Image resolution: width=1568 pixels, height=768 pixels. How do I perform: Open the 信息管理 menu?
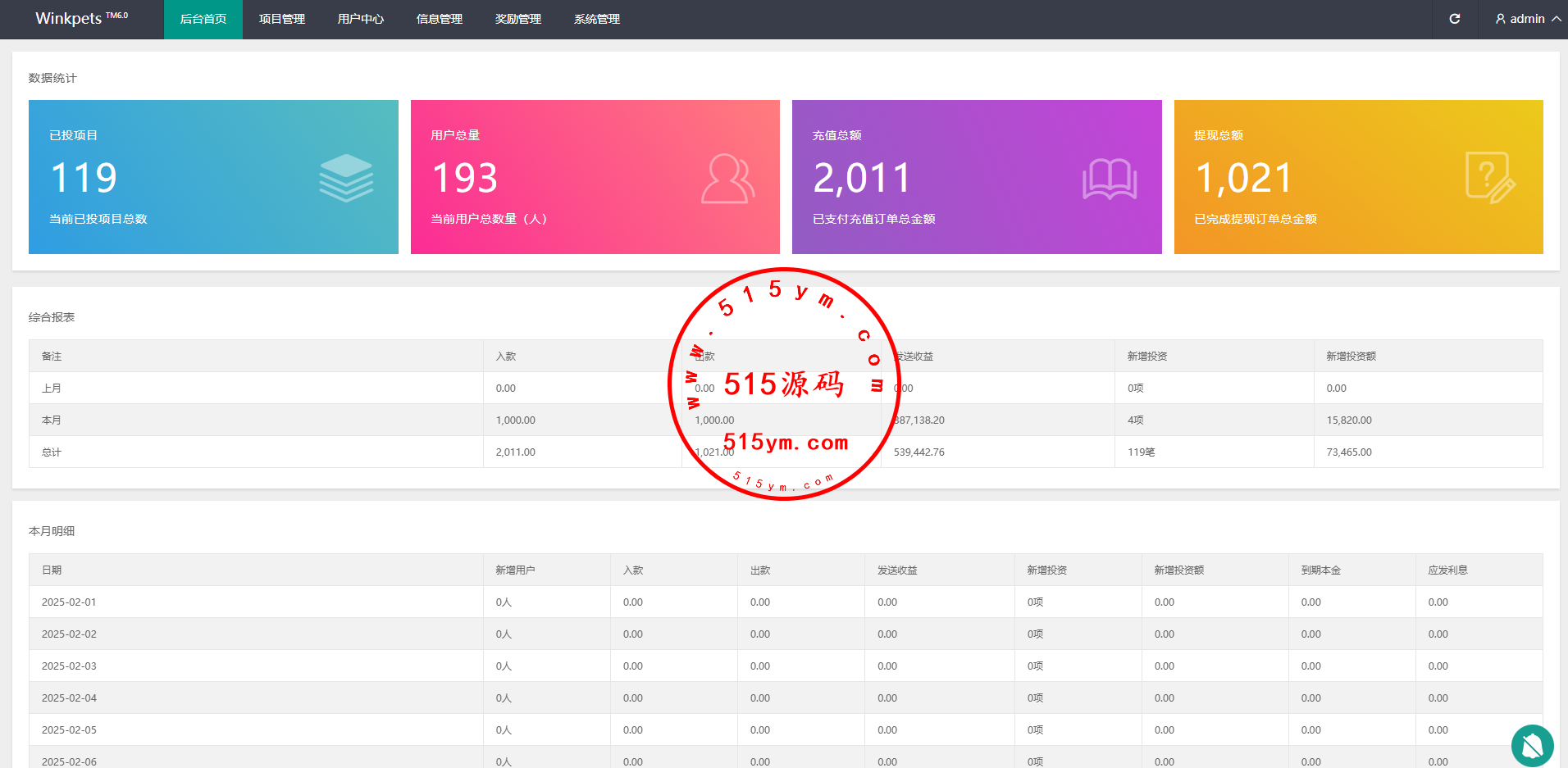[440, 19]
